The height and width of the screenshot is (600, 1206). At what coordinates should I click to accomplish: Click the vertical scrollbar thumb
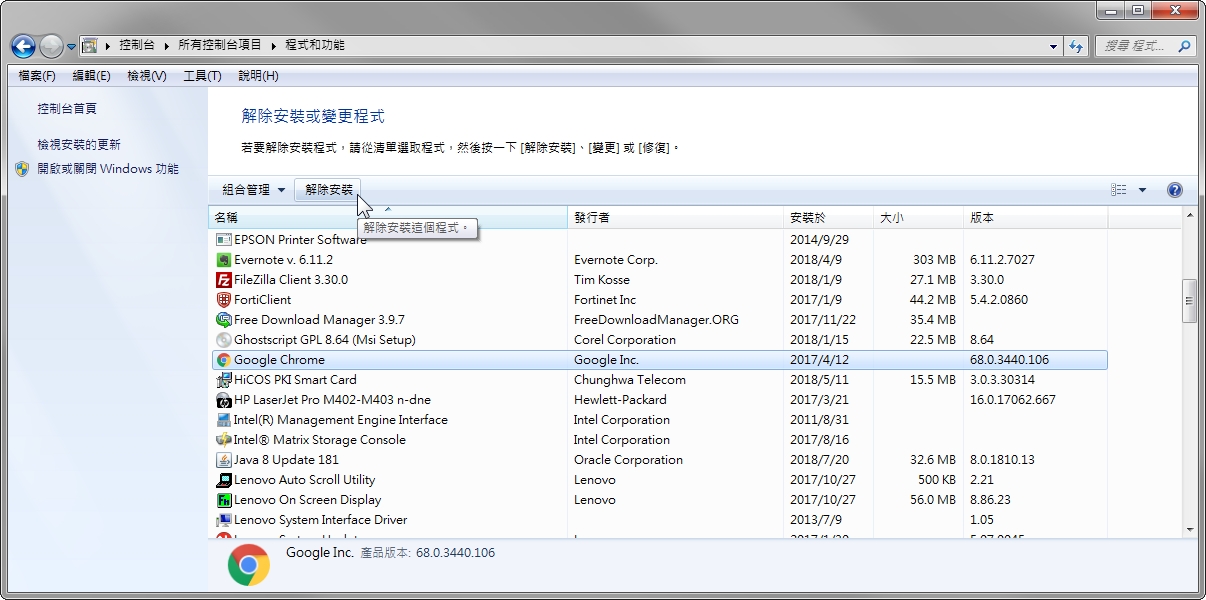[1190, 300]
